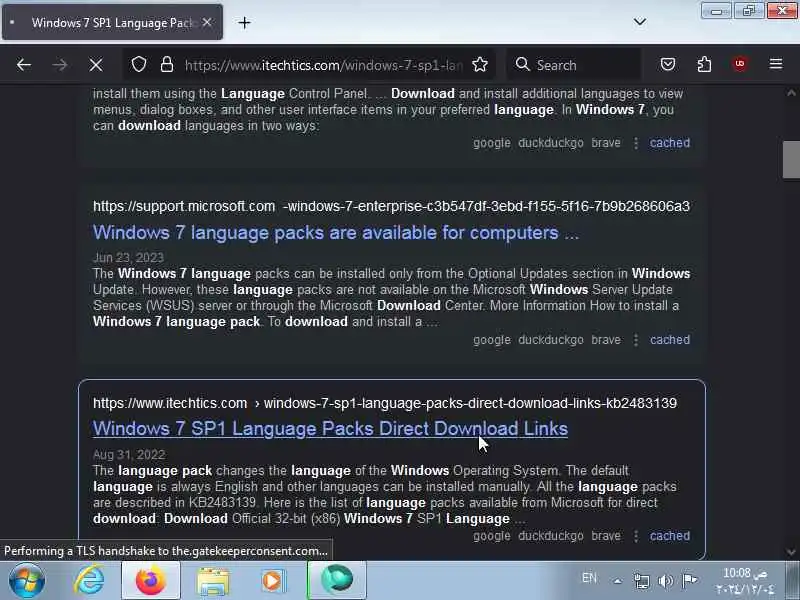800x600 pixels.
Task: Open cached link under first result
Action: coord(669,143)
